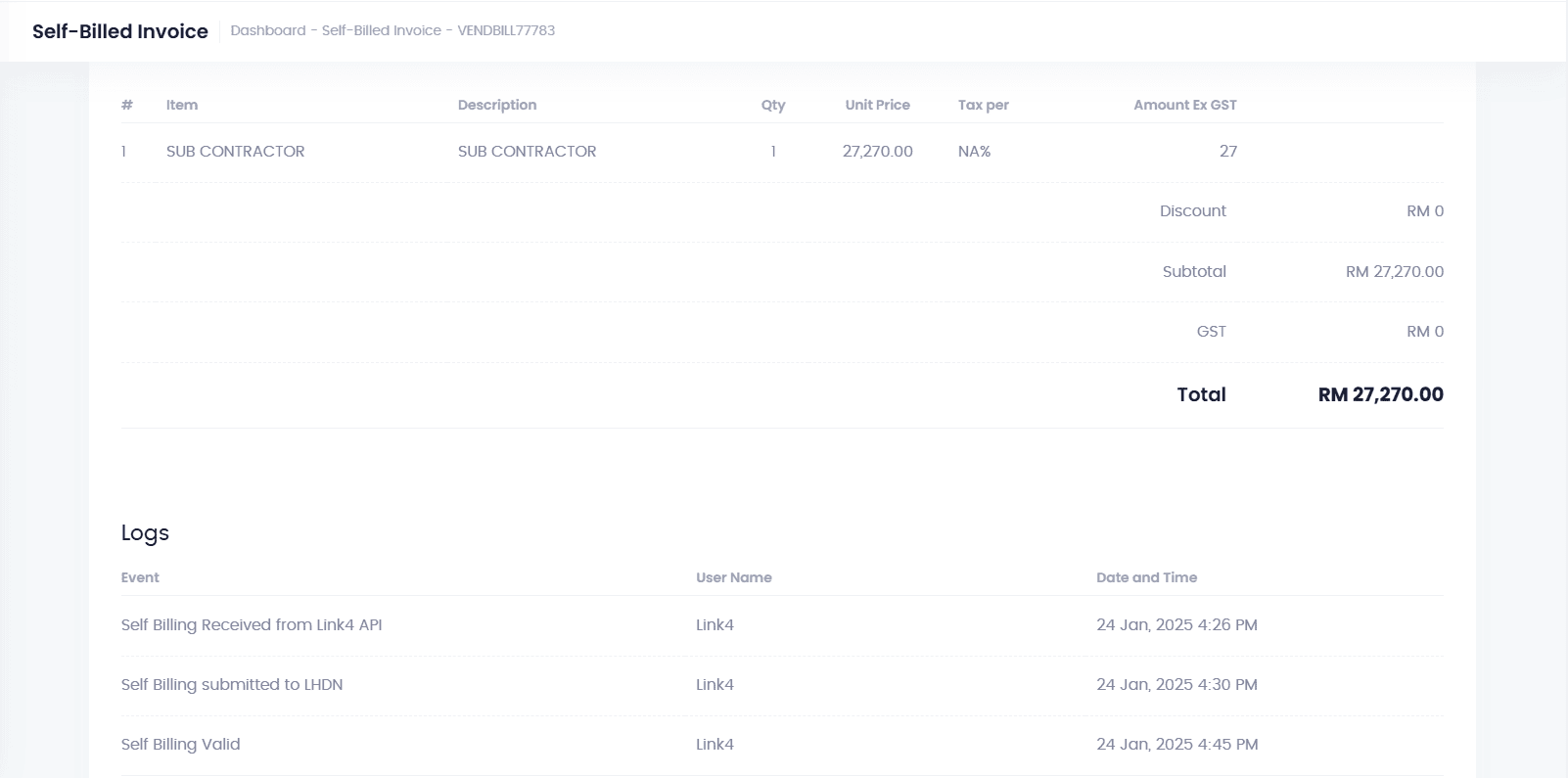Image resolution: width=1568 pixels, height=778 pixels.
Task: Click the Date and Time column header
Action: tap(1146, 577)
